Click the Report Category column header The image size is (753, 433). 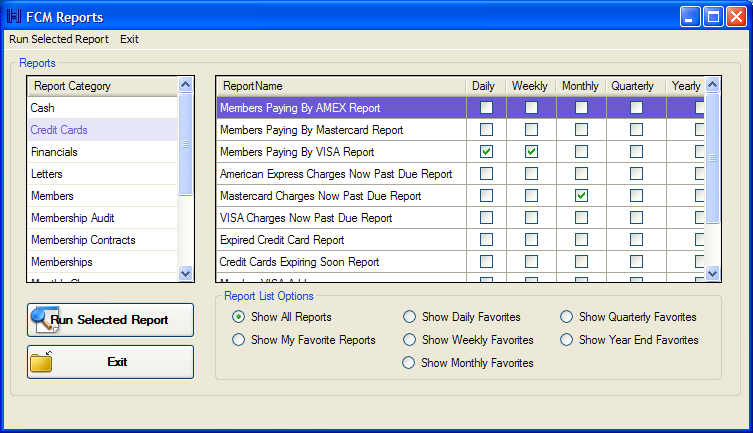click(103, 86)
